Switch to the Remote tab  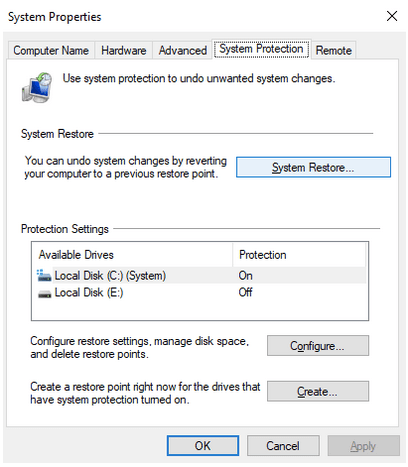point(334,50)
